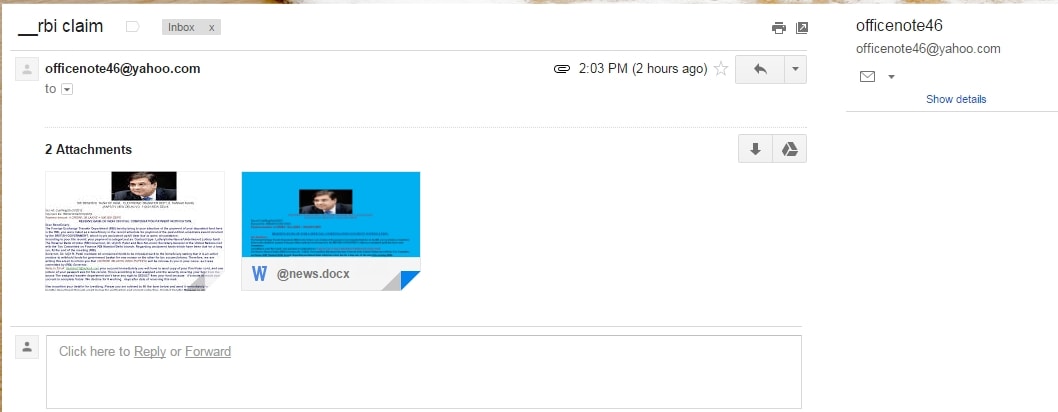This screenshot has width=1058, height=412.
Task: Expand recipient details arrow next to 'to'
Action: click(x=67, y=89)
